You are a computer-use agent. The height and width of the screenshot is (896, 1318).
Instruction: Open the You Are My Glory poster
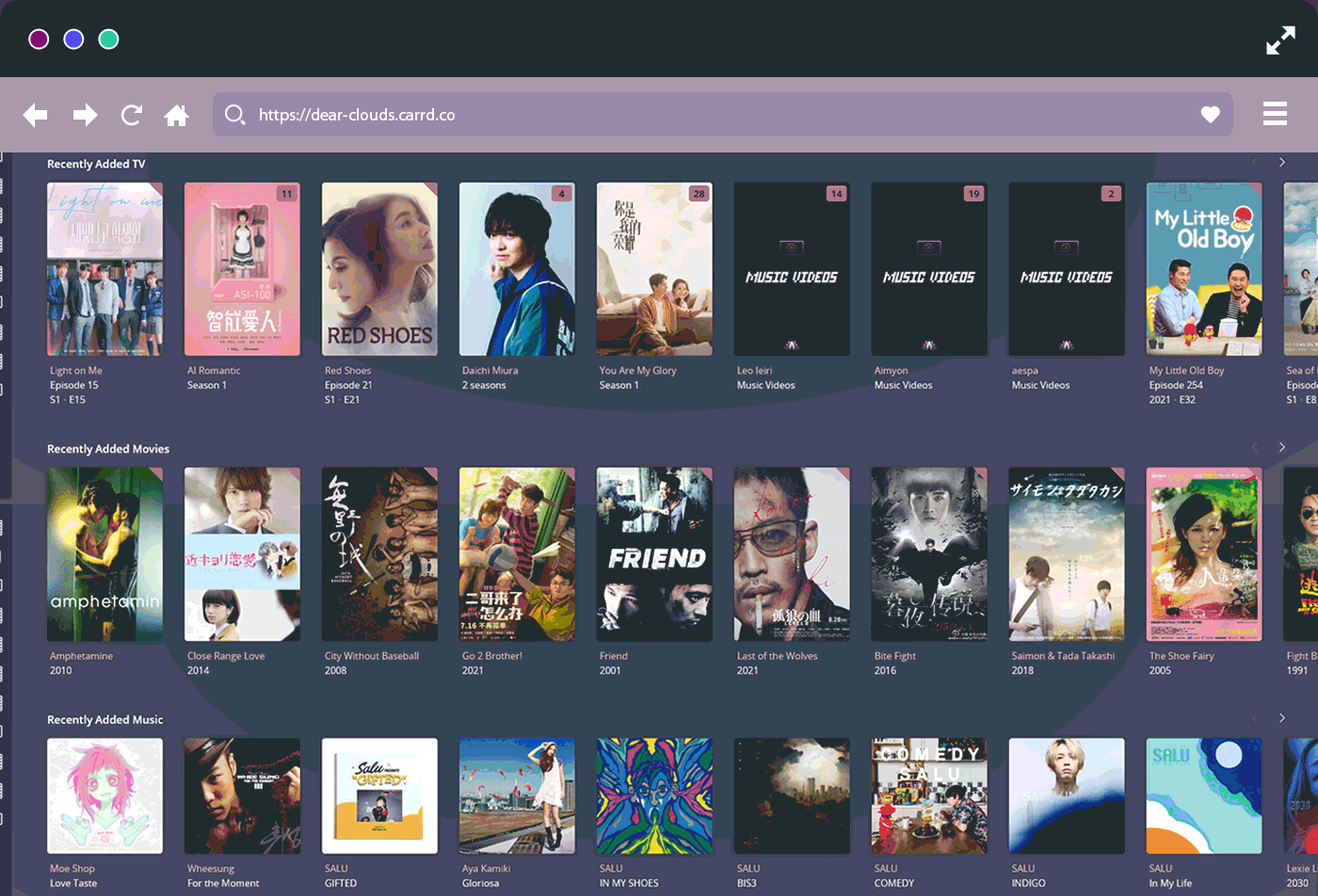coord(654,269)
